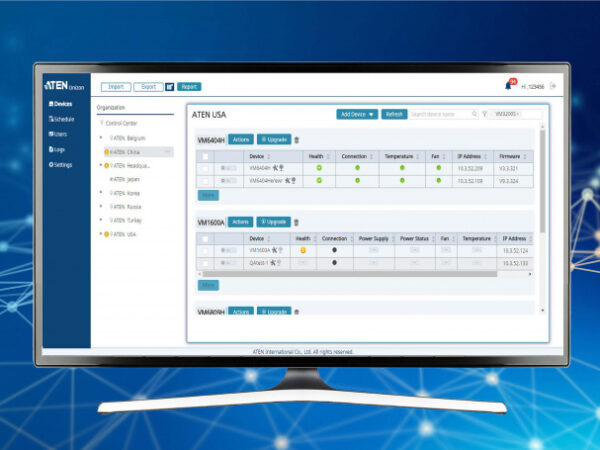Click the blue button below the VM6404H table

tap(208, 196)
